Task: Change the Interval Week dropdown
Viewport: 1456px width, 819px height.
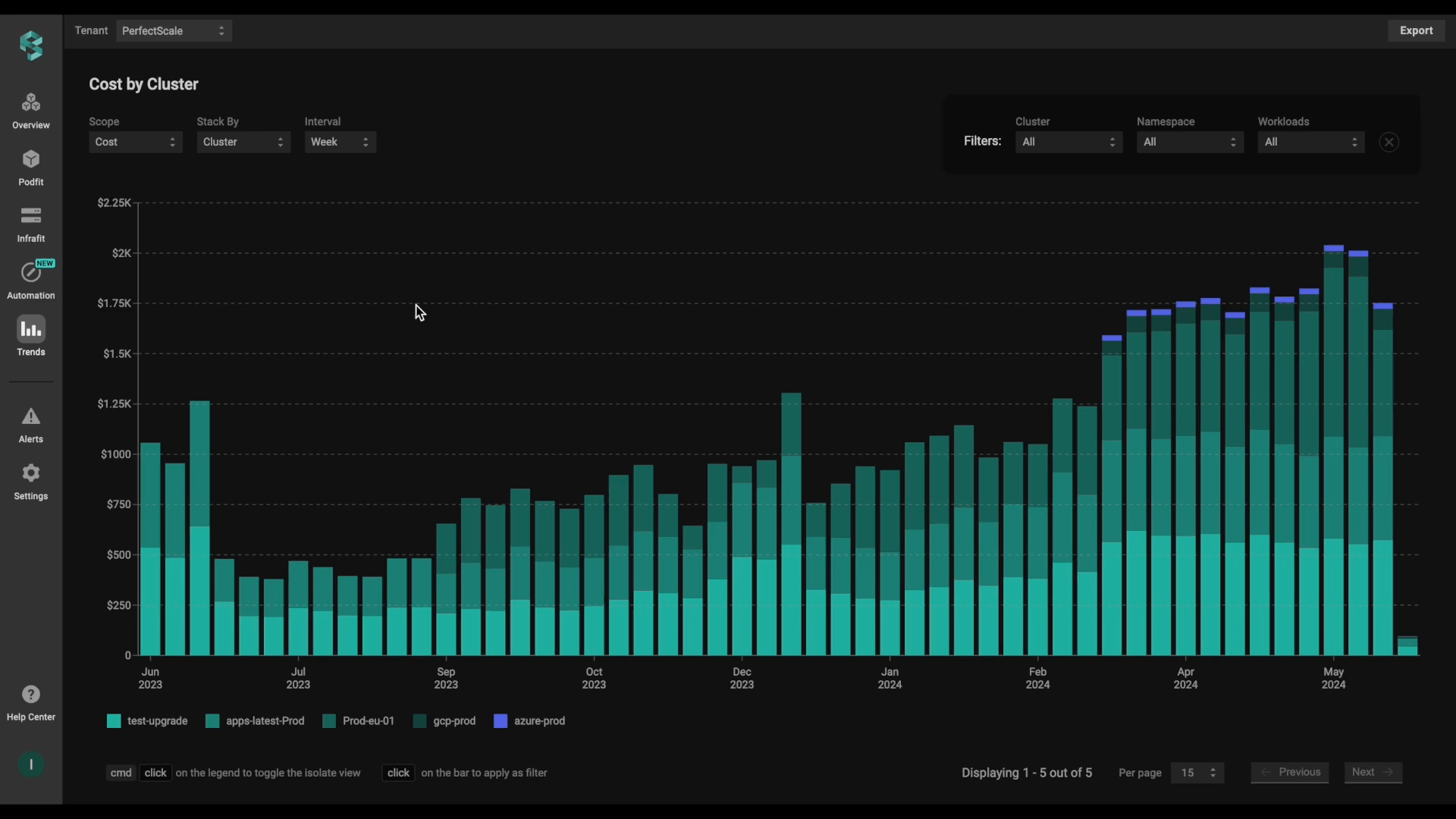Action: [340, 142]
